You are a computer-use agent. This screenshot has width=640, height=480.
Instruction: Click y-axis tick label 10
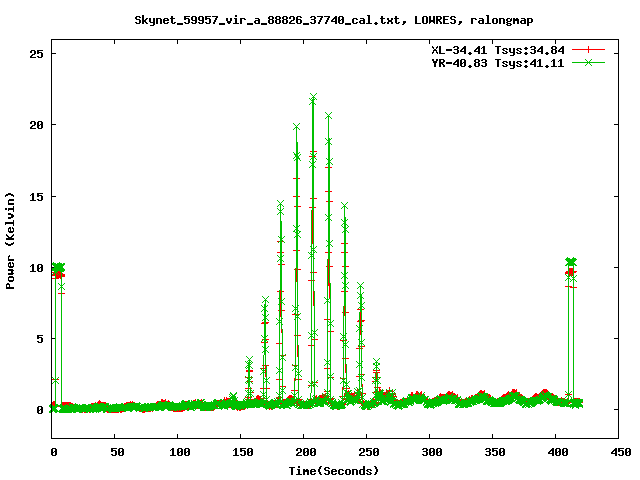(36, 268)
